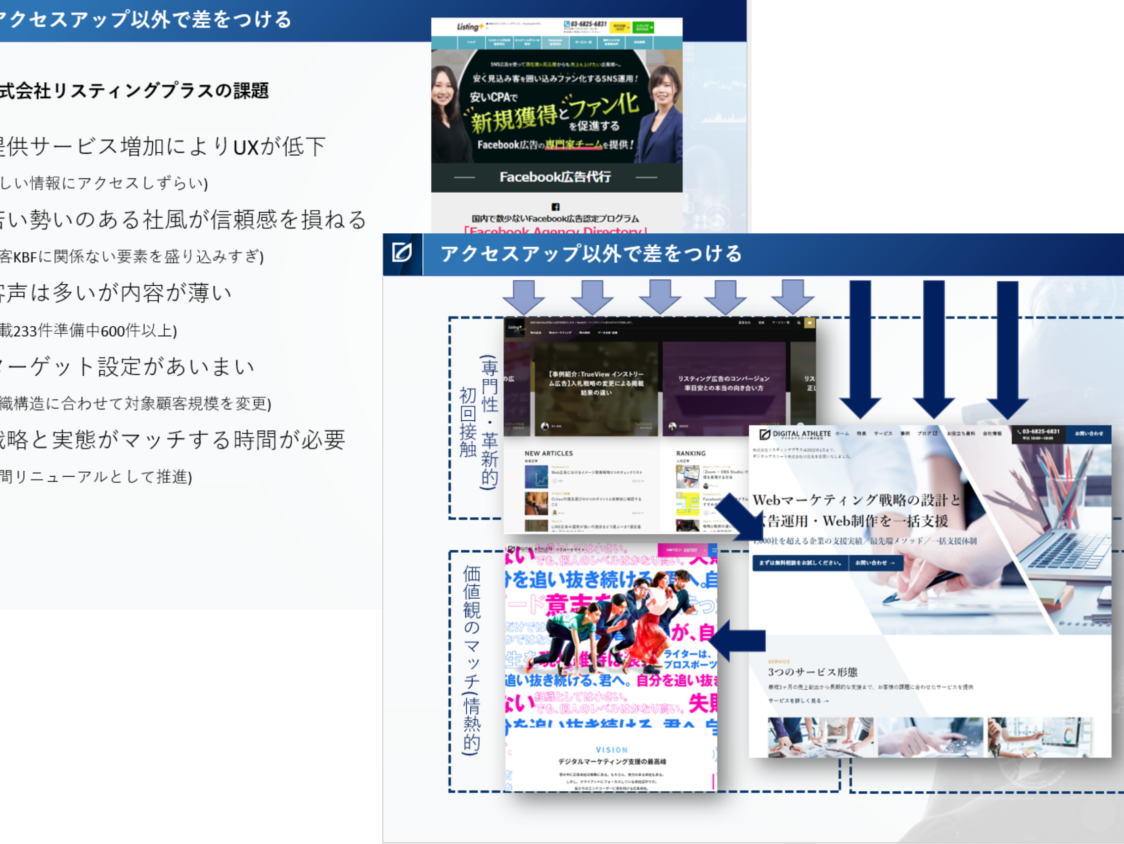The image size is (1124, 844).
Task: Click the Listing+ logo on the Facebook ad page
Action: click(470, 27)
